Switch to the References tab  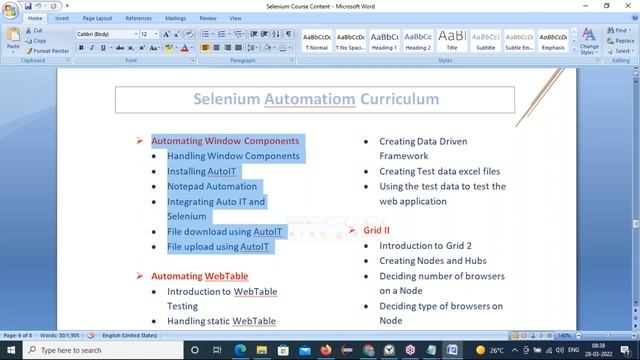(x=138, y=18)
